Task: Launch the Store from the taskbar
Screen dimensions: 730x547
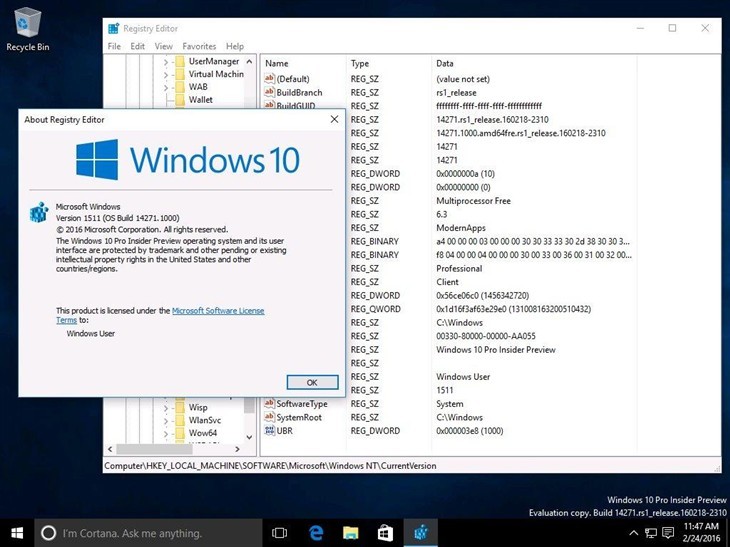Action: 384,533
